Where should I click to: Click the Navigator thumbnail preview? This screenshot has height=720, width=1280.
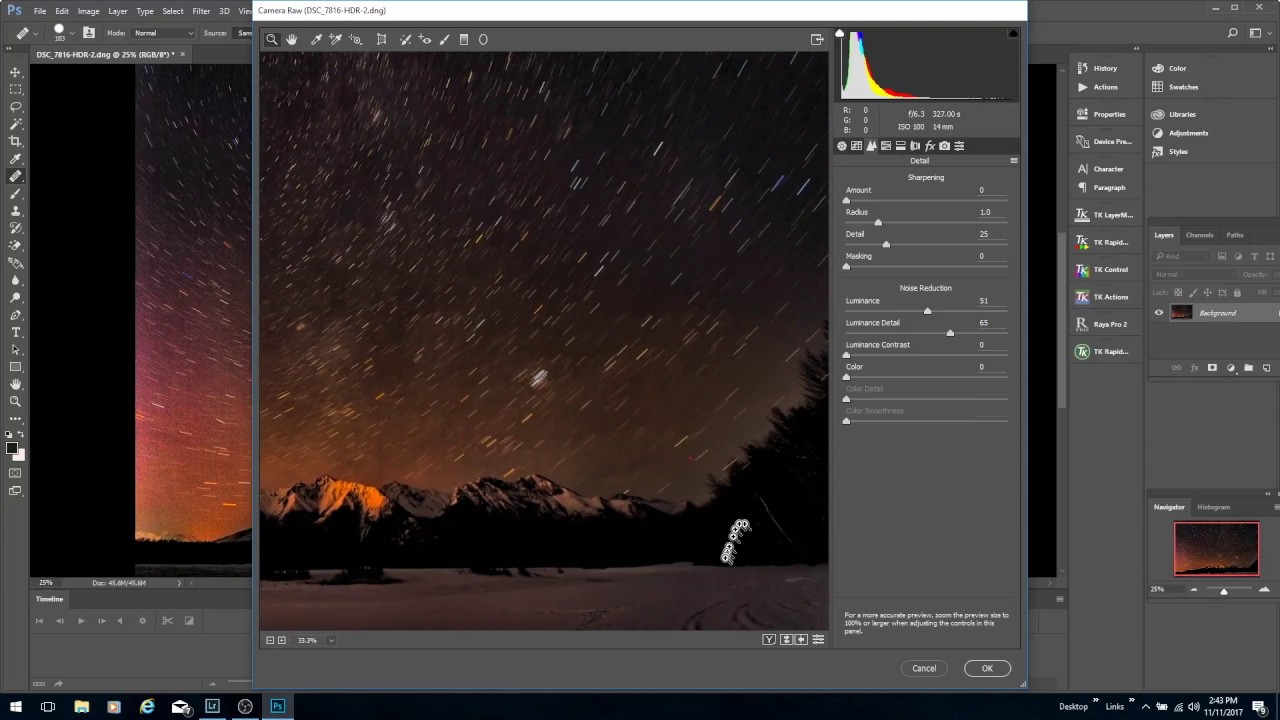pos(1216,549)
